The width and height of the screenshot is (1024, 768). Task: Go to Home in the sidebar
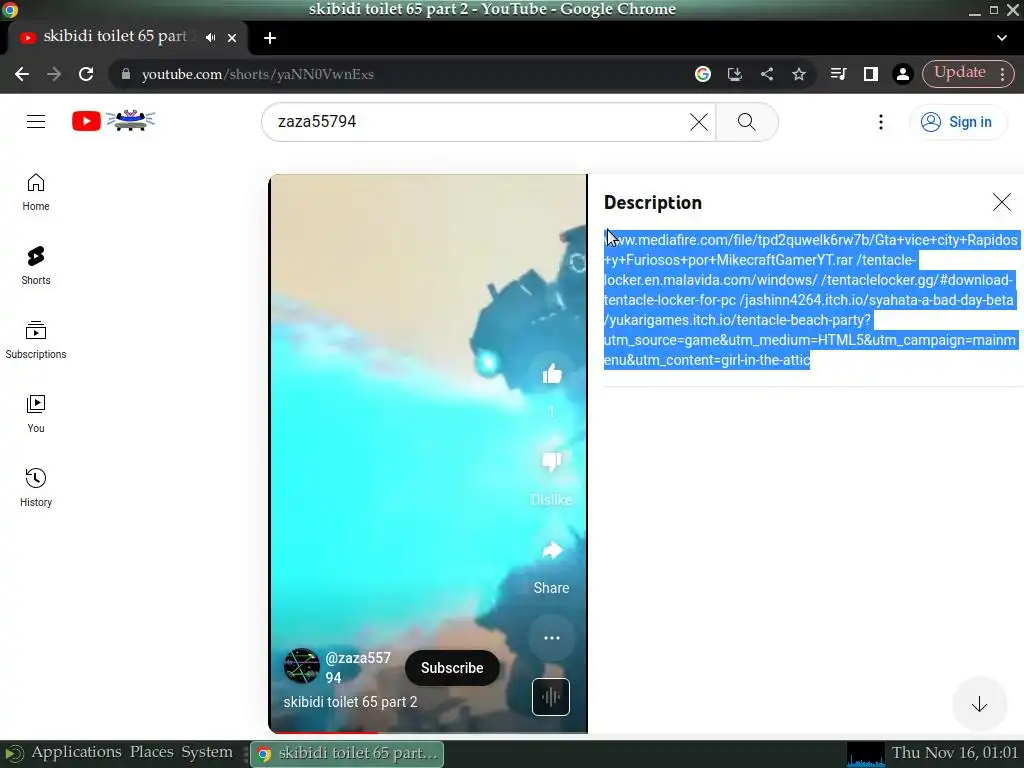coord(36,192)
